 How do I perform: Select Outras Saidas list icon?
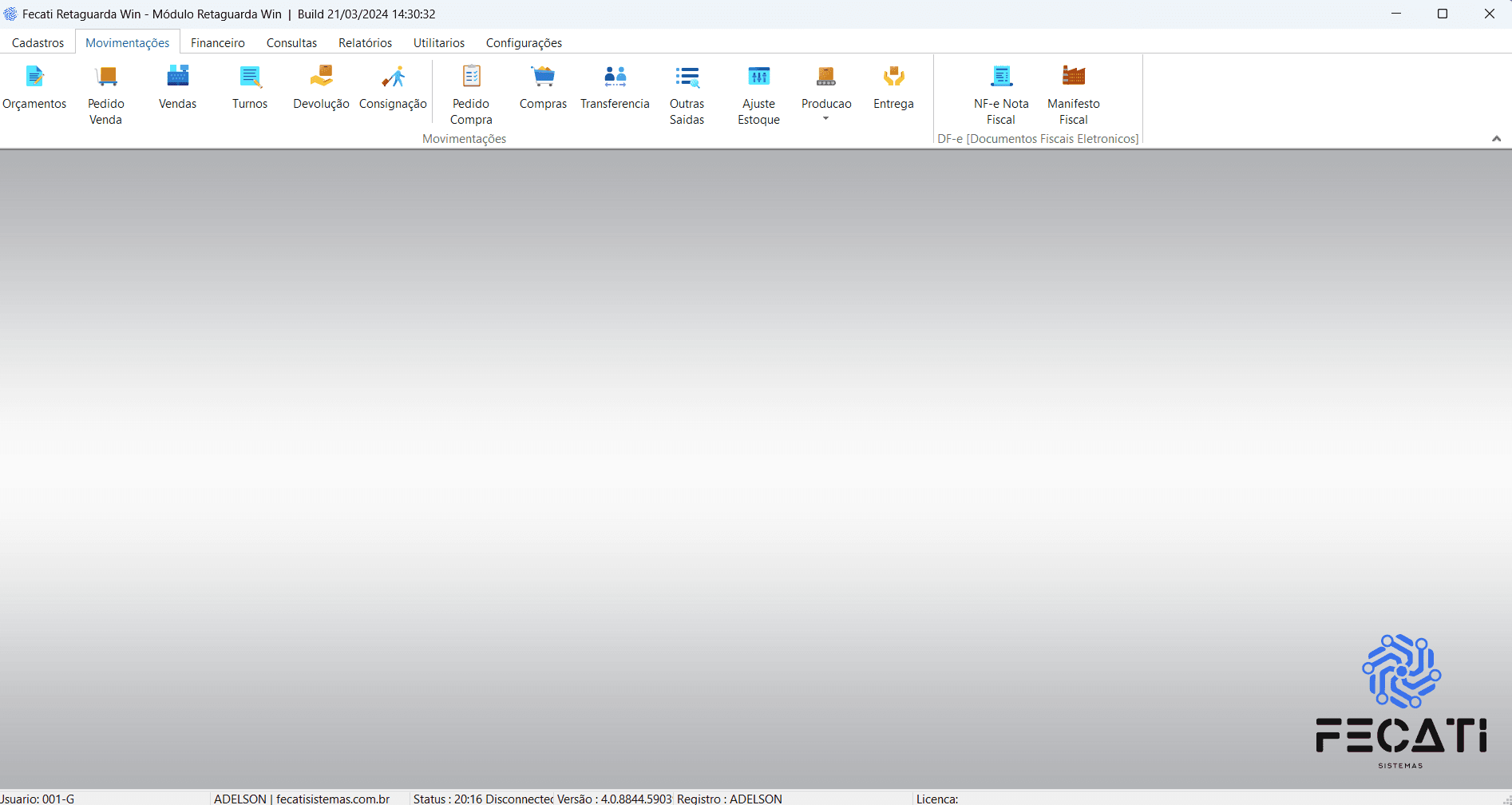coord(687,77)
